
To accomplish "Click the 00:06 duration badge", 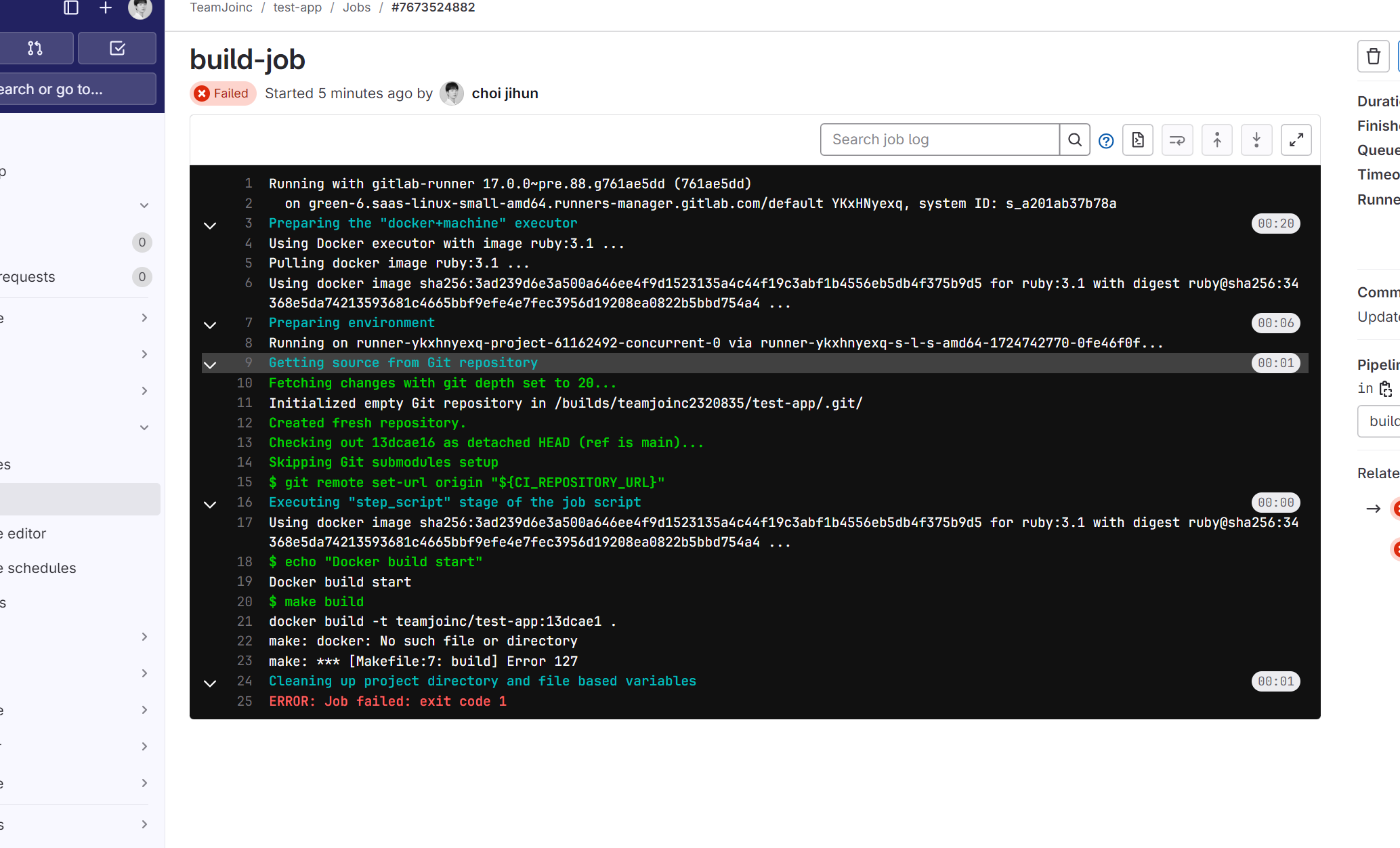I will [1276, 323].
